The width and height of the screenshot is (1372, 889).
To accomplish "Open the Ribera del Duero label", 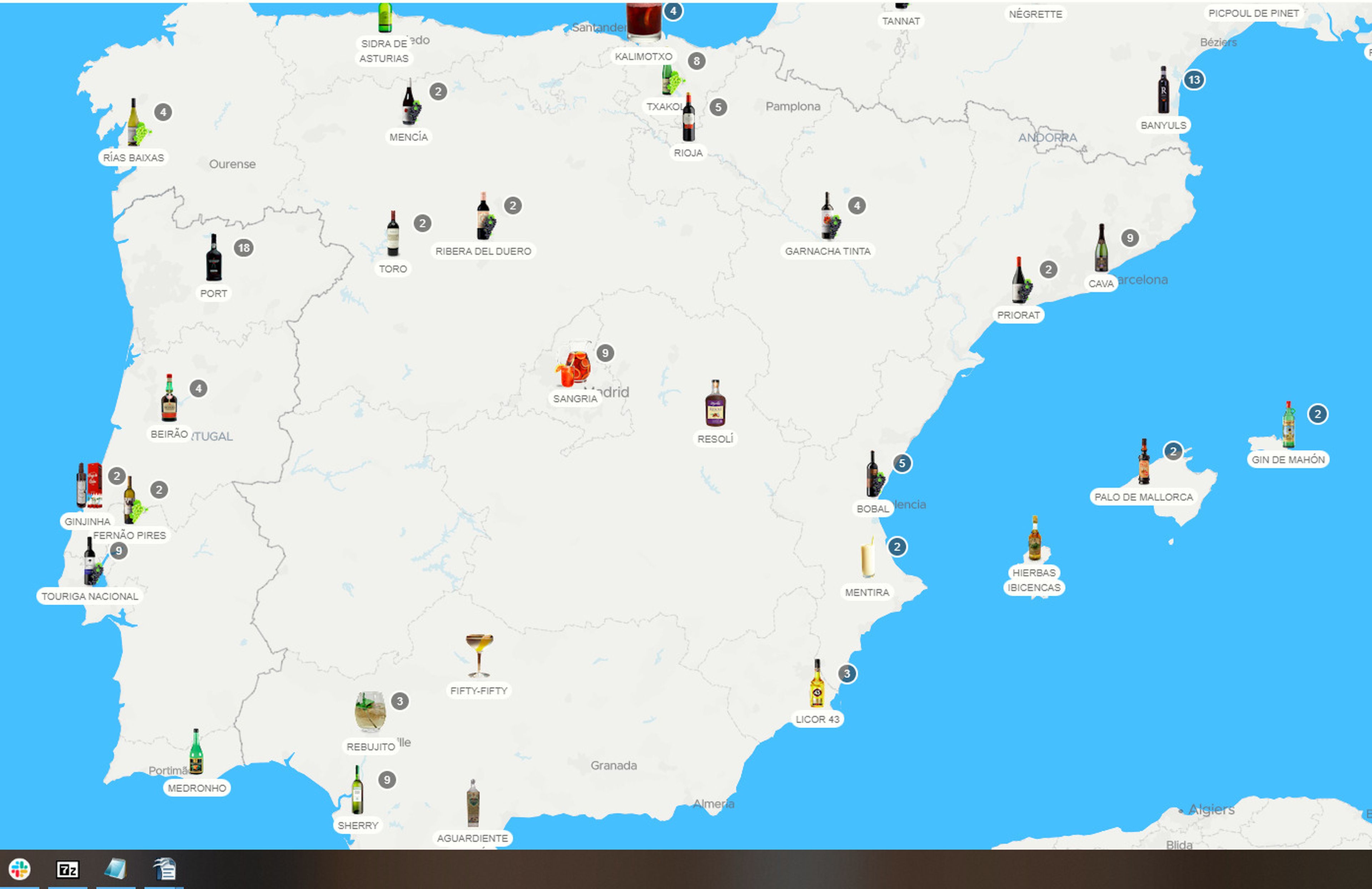I will [483, 251].
